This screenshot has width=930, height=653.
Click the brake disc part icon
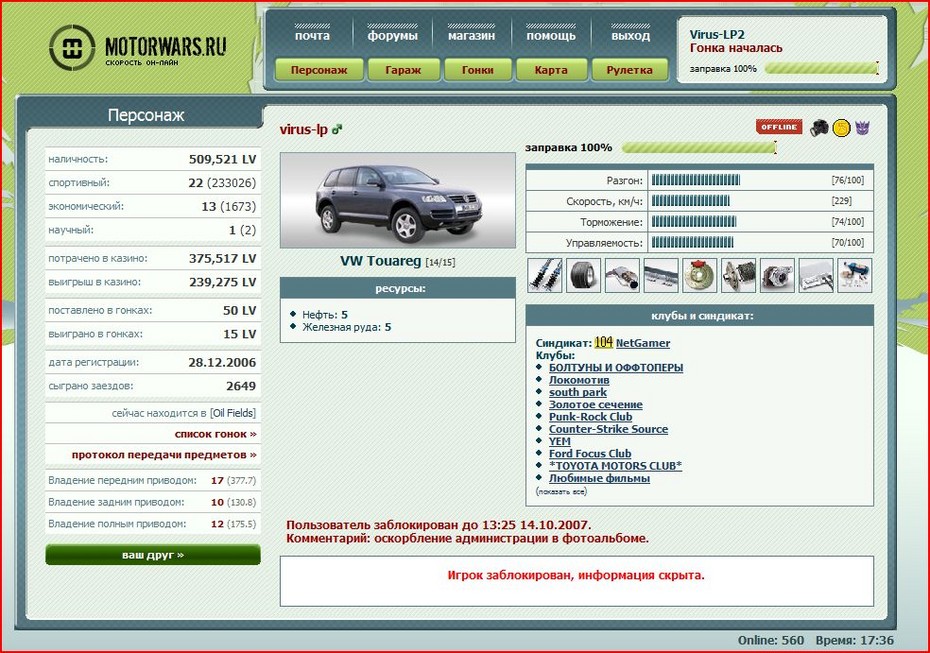click(x=700, y=275)
